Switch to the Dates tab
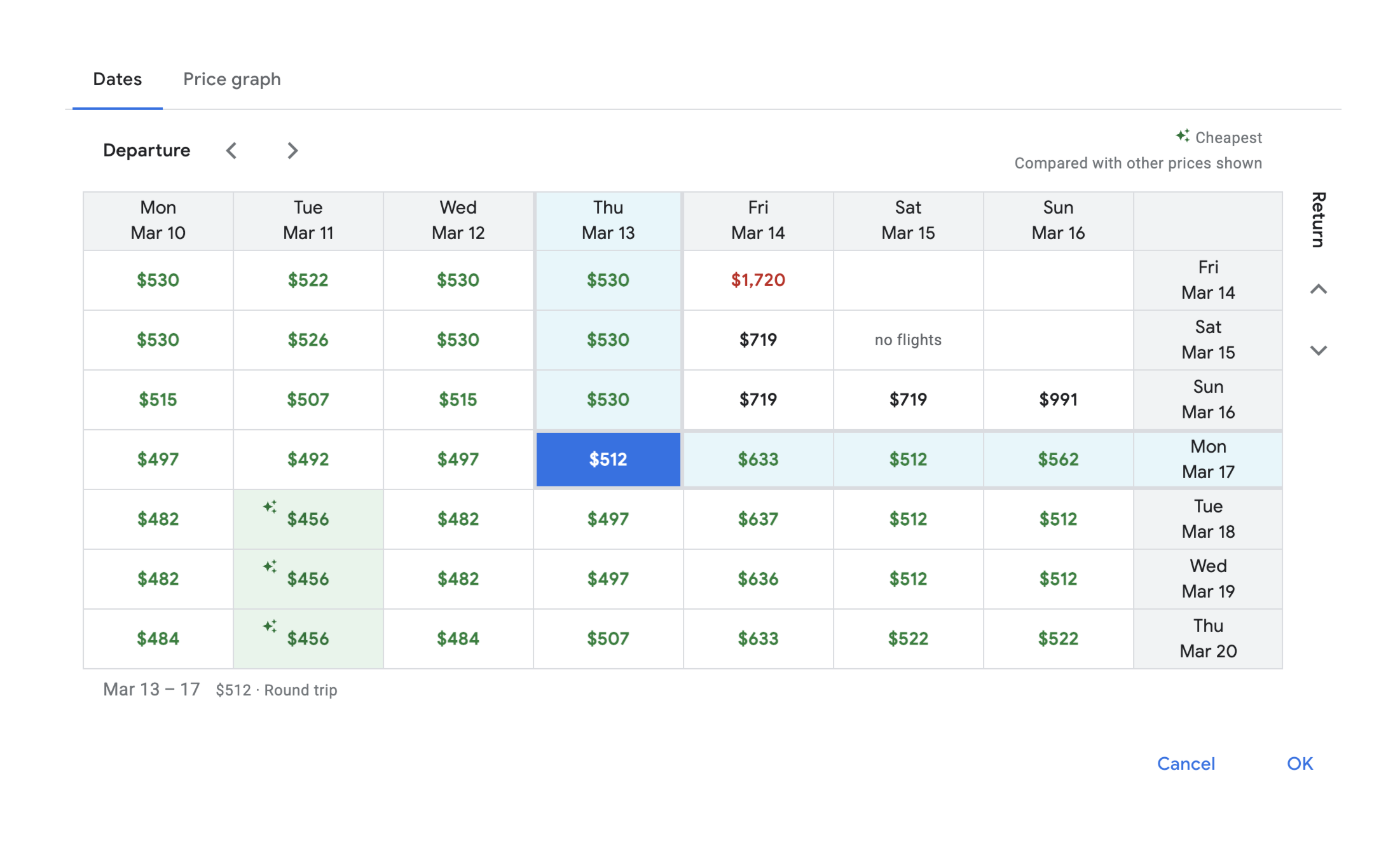 tap(118, 79)
